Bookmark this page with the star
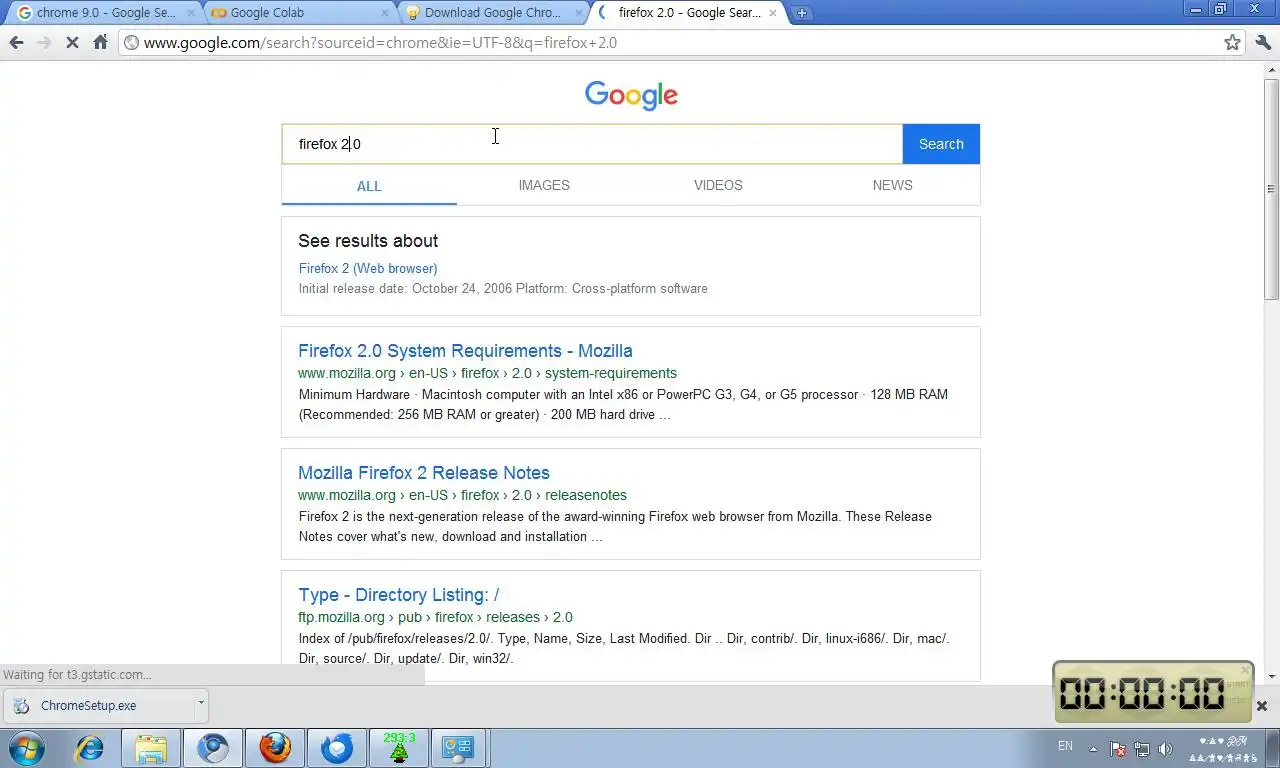The image size is (1280, 768). [x=1233, y=43]
